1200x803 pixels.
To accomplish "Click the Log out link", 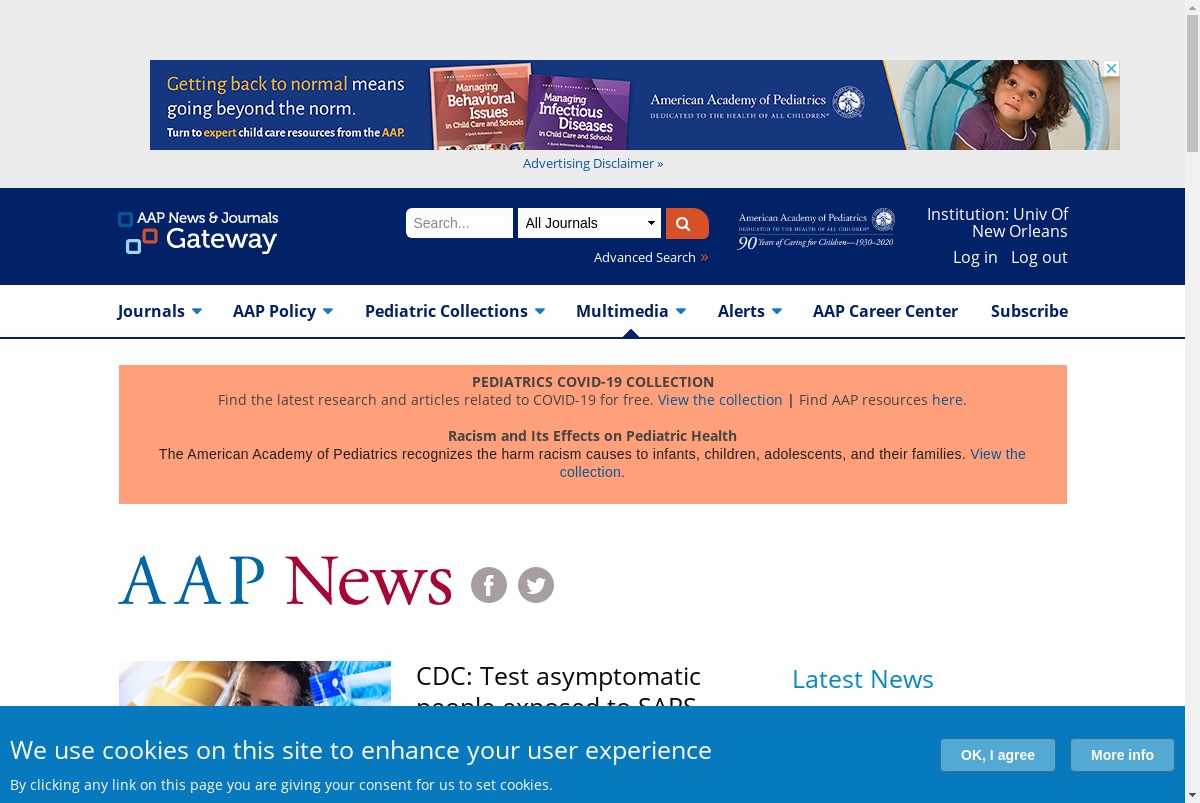I will pos(1039,257).
